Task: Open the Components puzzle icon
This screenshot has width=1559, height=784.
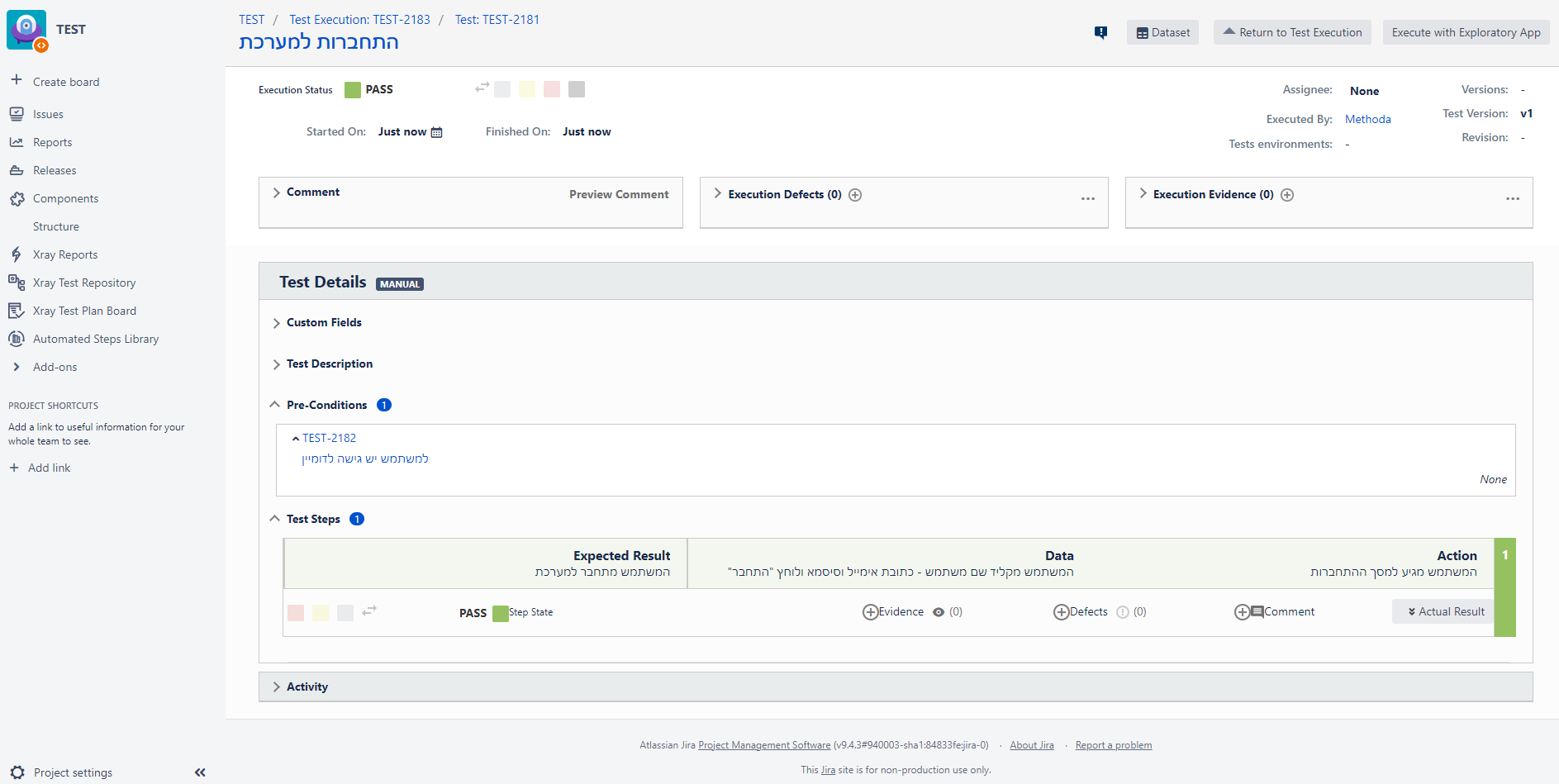Action: (17, 198)
